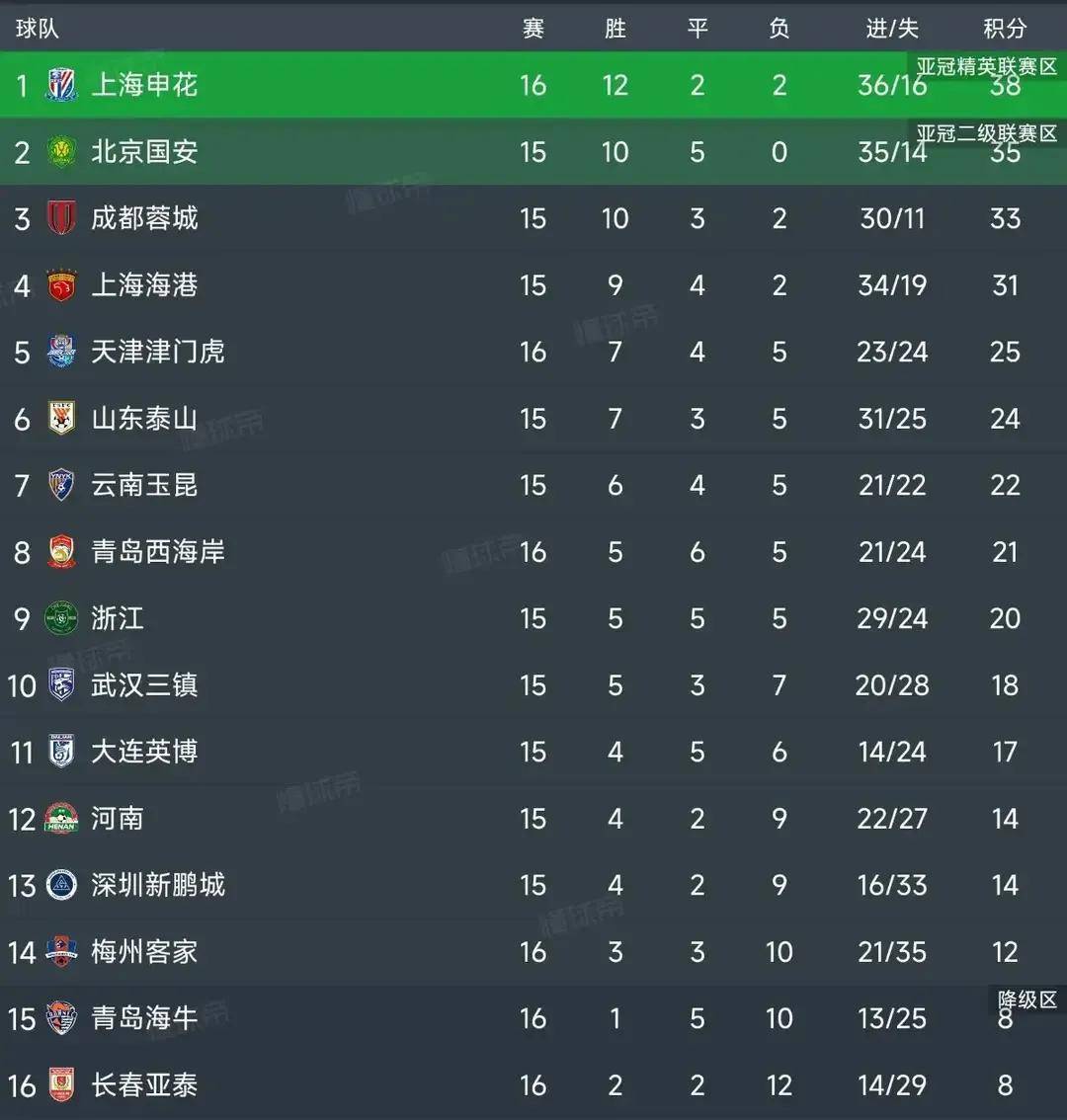This screenshot has width=1067, height=1120.
Task: Click the 河南 team badge icon
Action: 61,819
